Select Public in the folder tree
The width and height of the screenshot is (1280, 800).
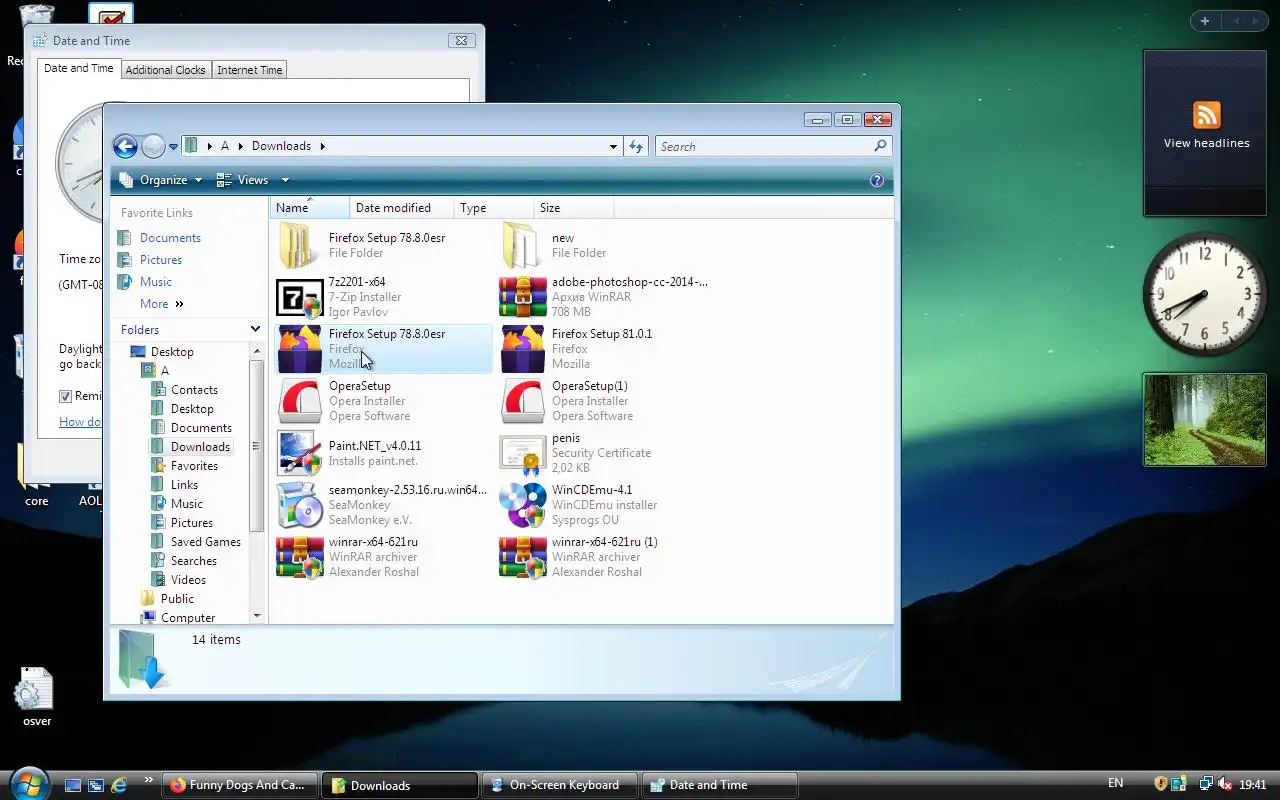177,599
